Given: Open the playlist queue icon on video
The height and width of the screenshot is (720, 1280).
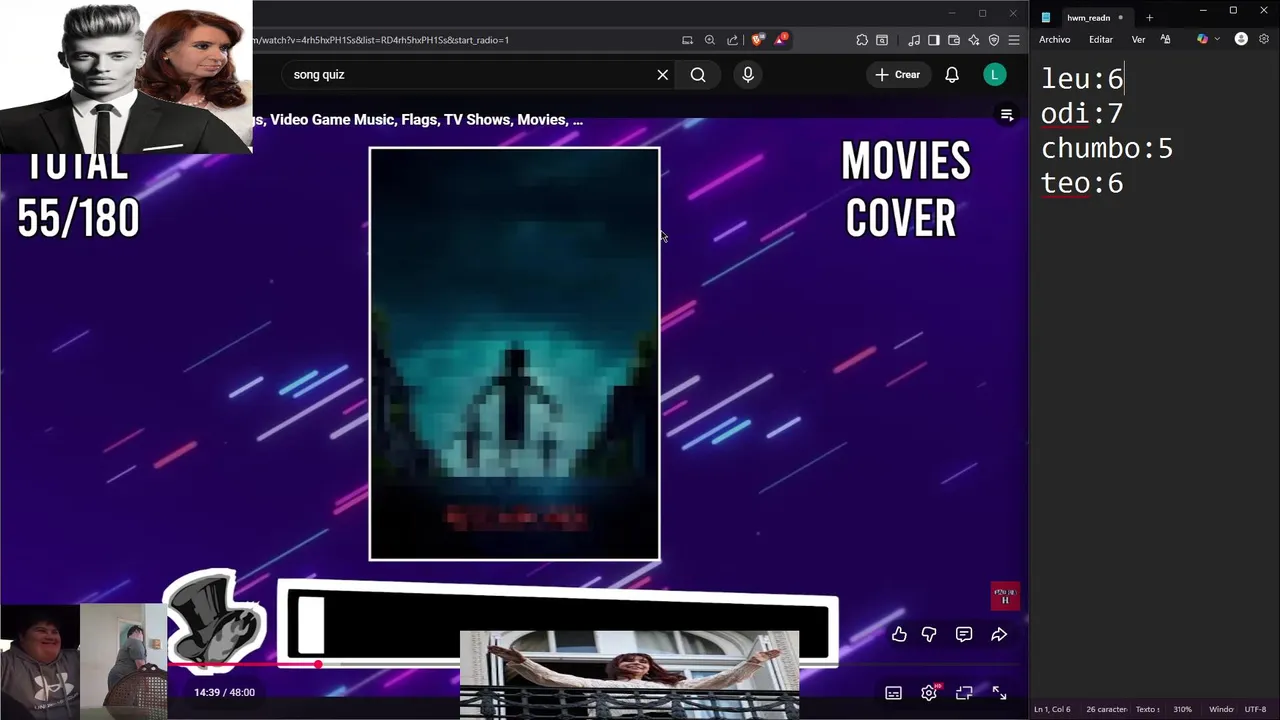Looking at the screenshot, I should click(x=1007, y=116).
